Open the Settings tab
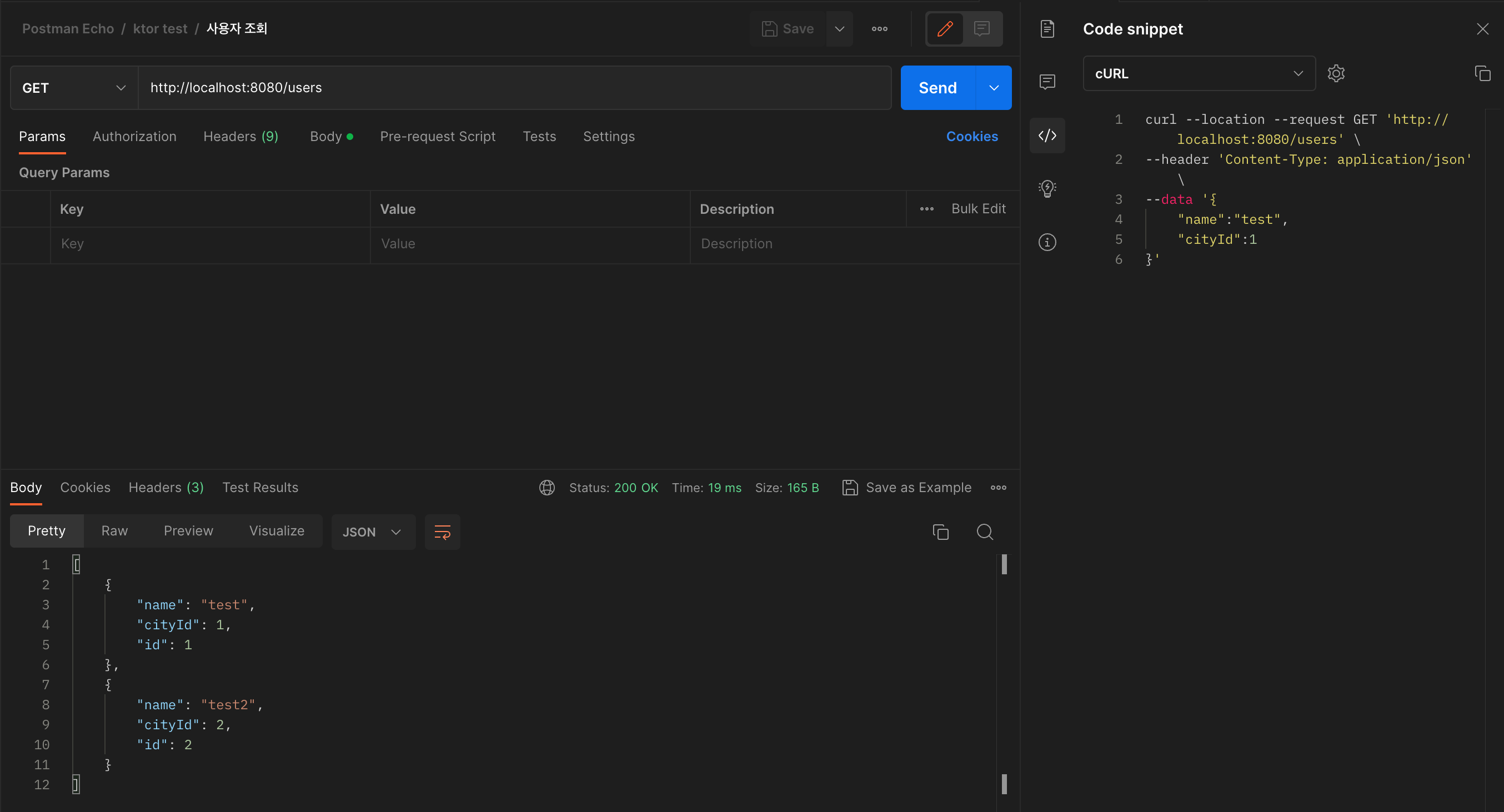 (x=609, y=137)
